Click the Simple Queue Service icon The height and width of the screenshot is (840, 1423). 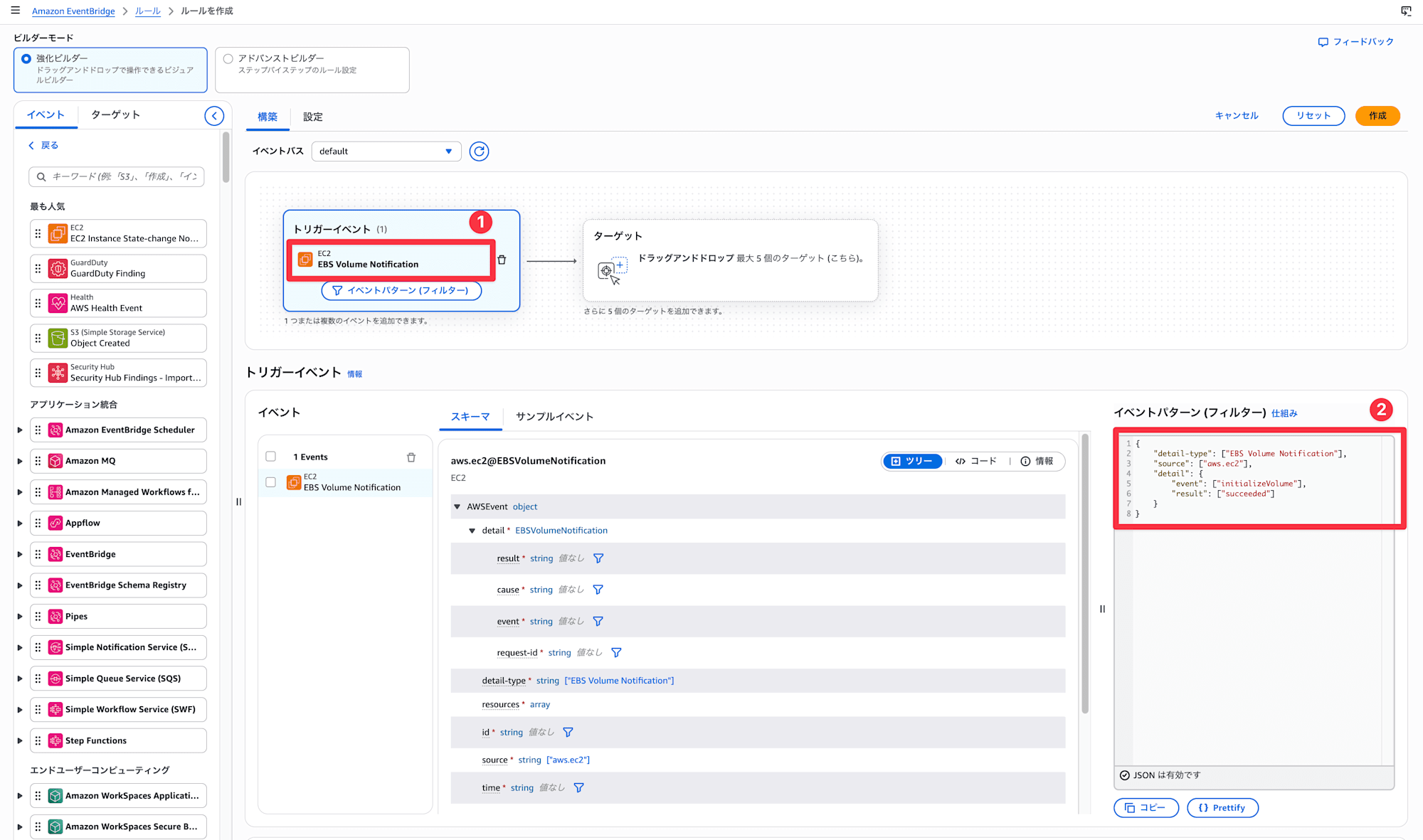(55, 679)
